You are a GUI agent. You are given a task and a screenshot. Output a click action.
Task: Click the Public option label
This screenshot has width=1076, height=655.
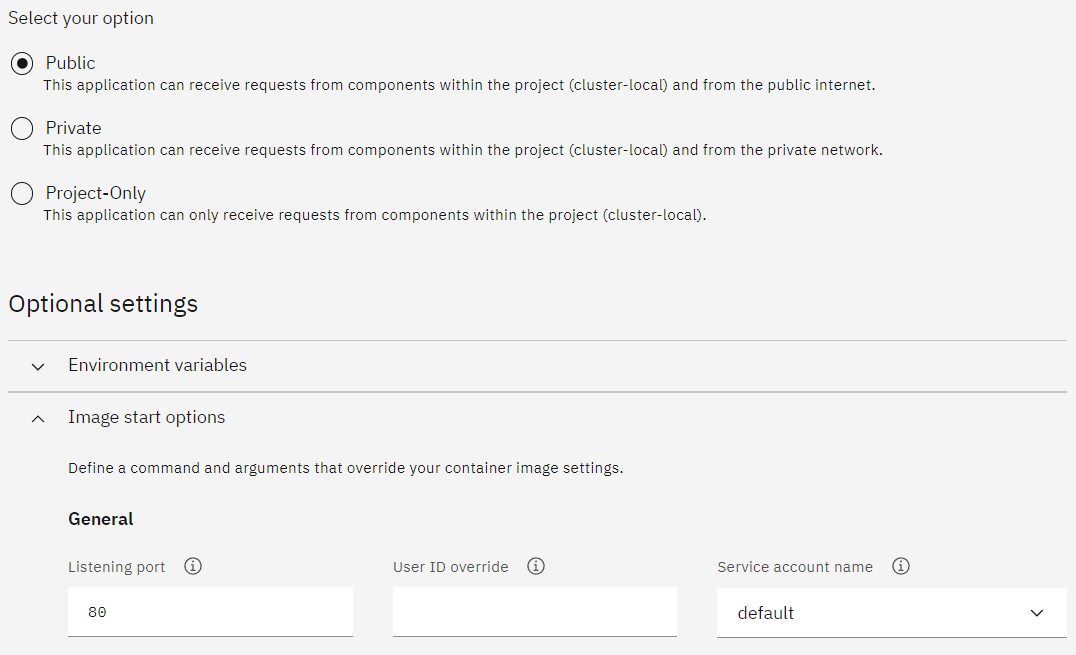click(71, 62)
